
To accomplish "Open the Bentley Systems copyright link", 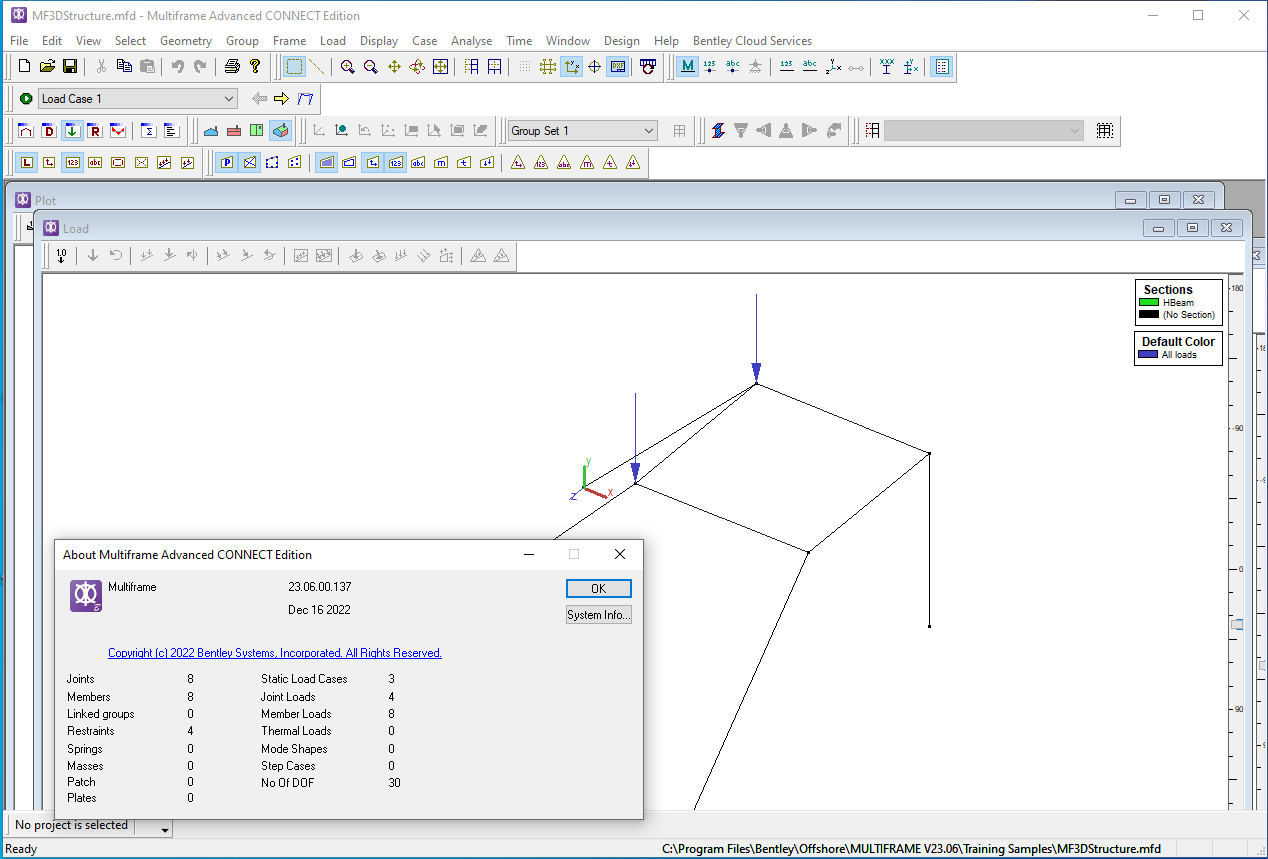I will (275, 653).
